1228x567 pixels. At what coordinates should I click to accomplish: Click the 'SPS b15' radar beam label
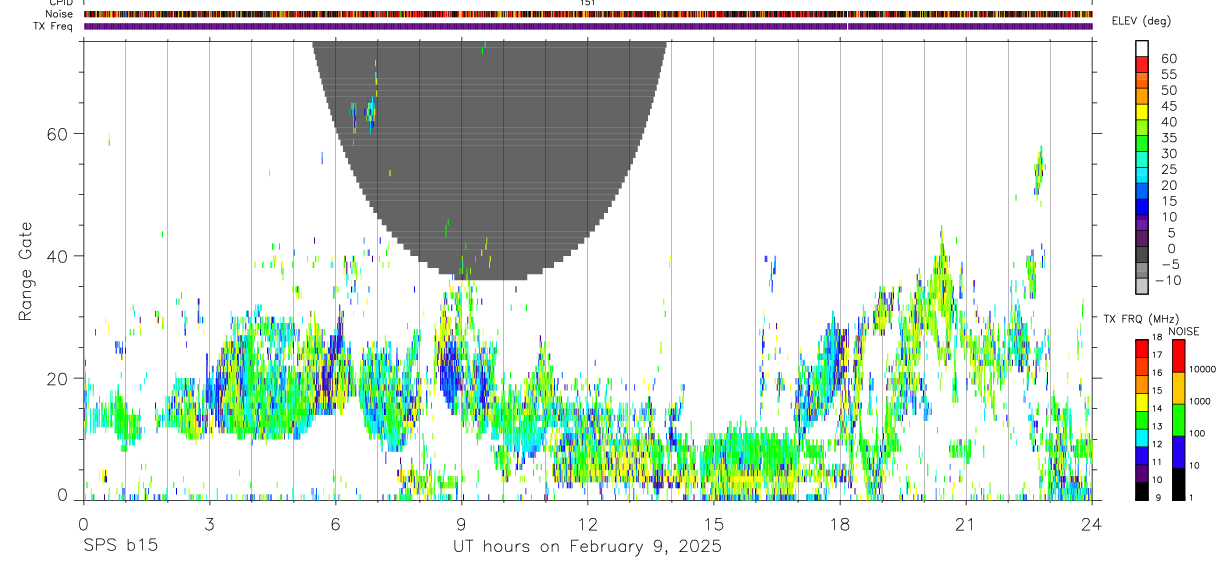(x=120, y=547)
